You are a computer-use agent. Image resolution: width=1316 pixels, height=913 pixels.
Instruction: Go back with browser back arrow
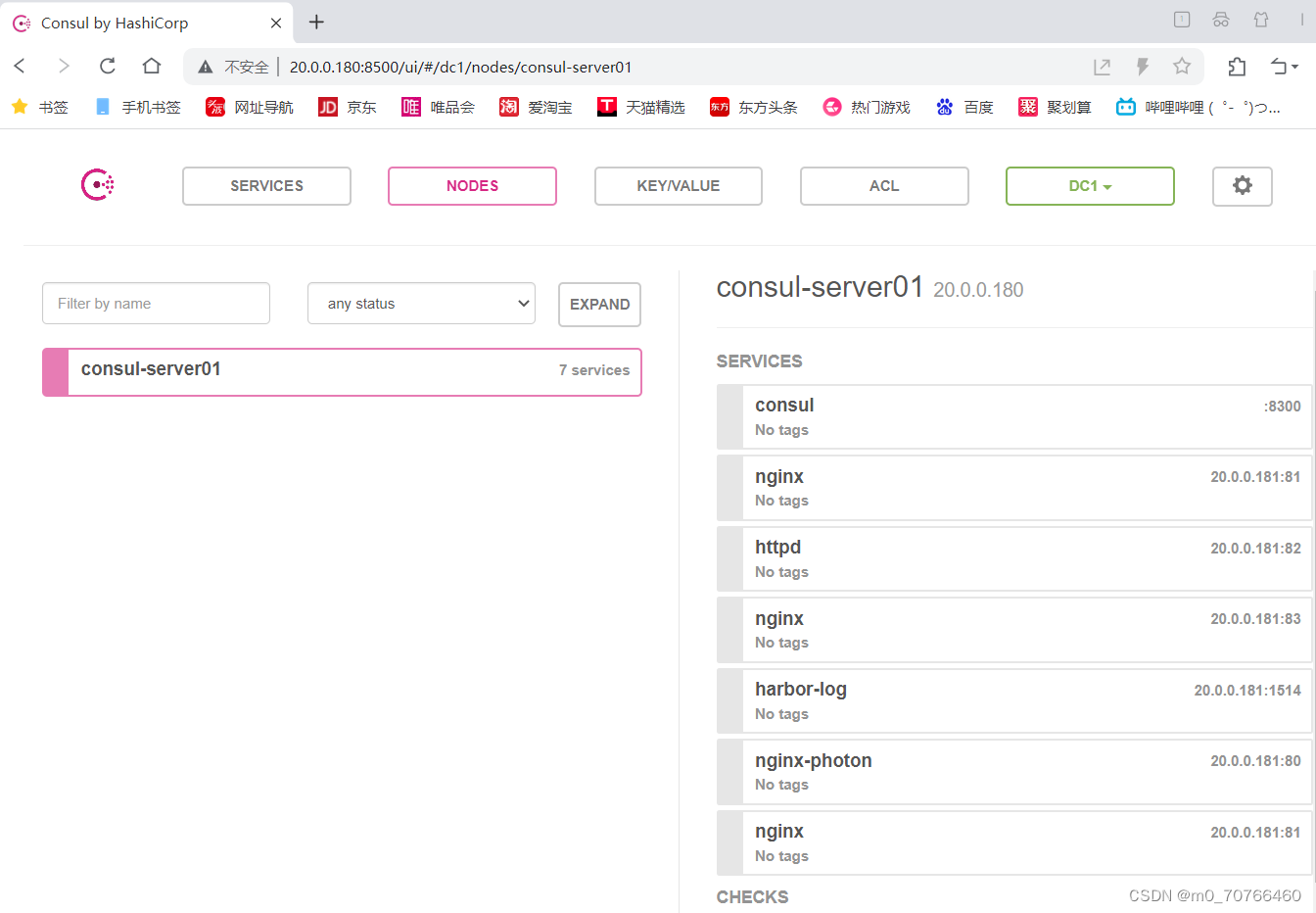tap(20, 66)
